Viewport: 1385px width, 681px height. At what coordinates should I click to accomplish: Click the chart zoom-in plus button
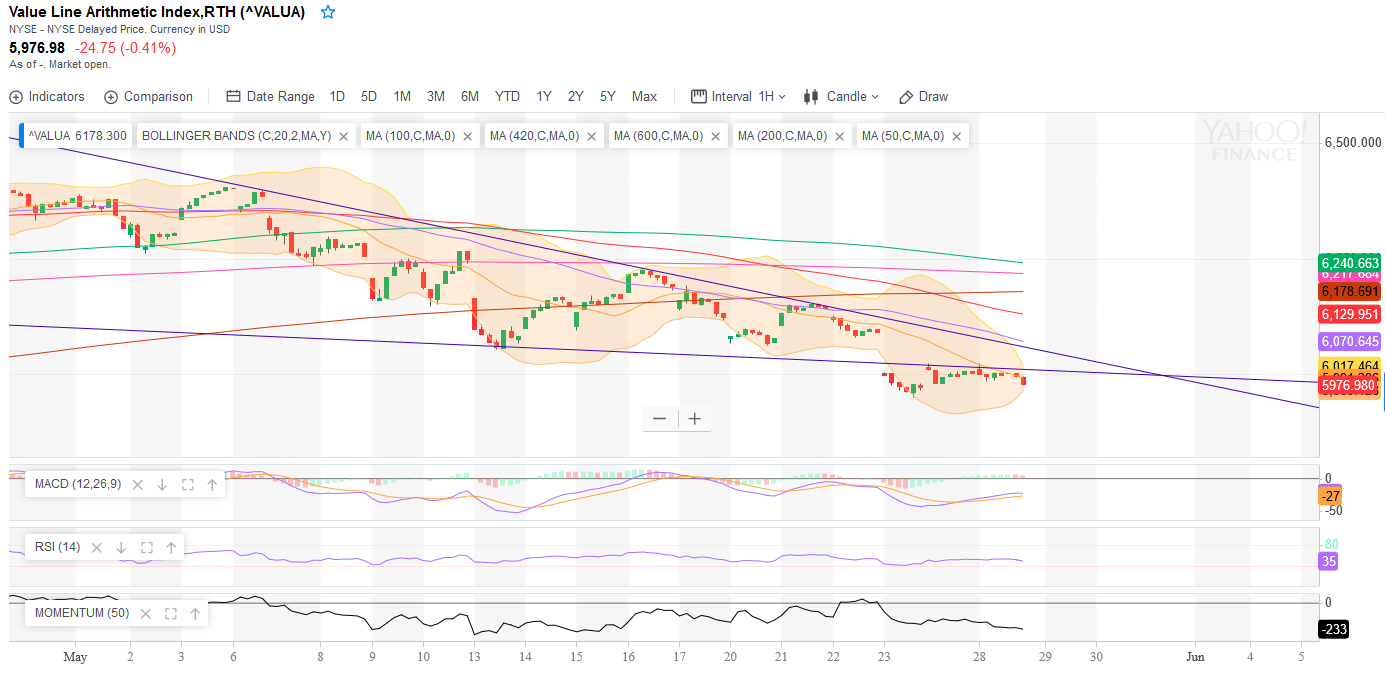click(694, 419)
